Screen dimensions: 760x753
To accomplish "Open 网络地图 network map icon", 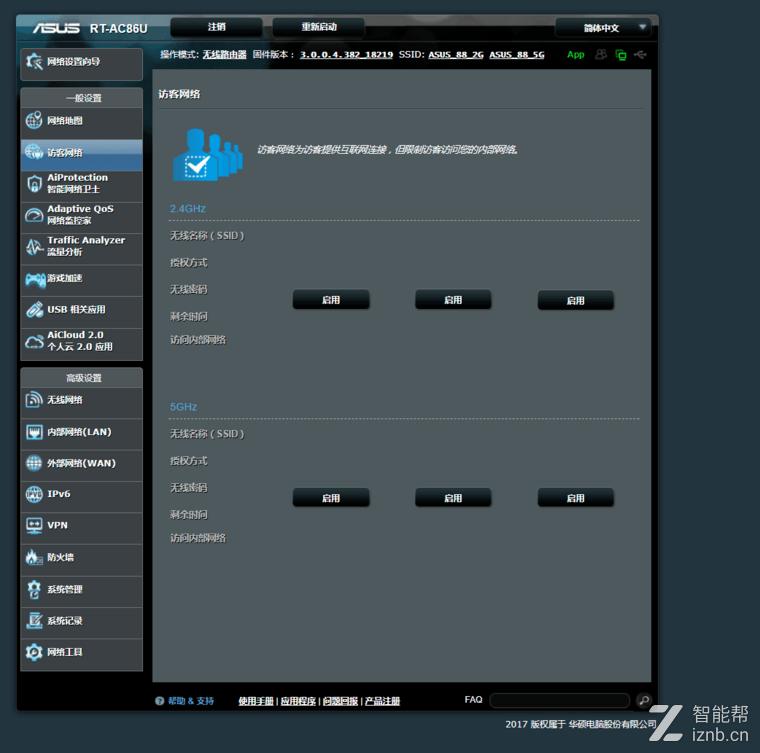I will [34, 120].
